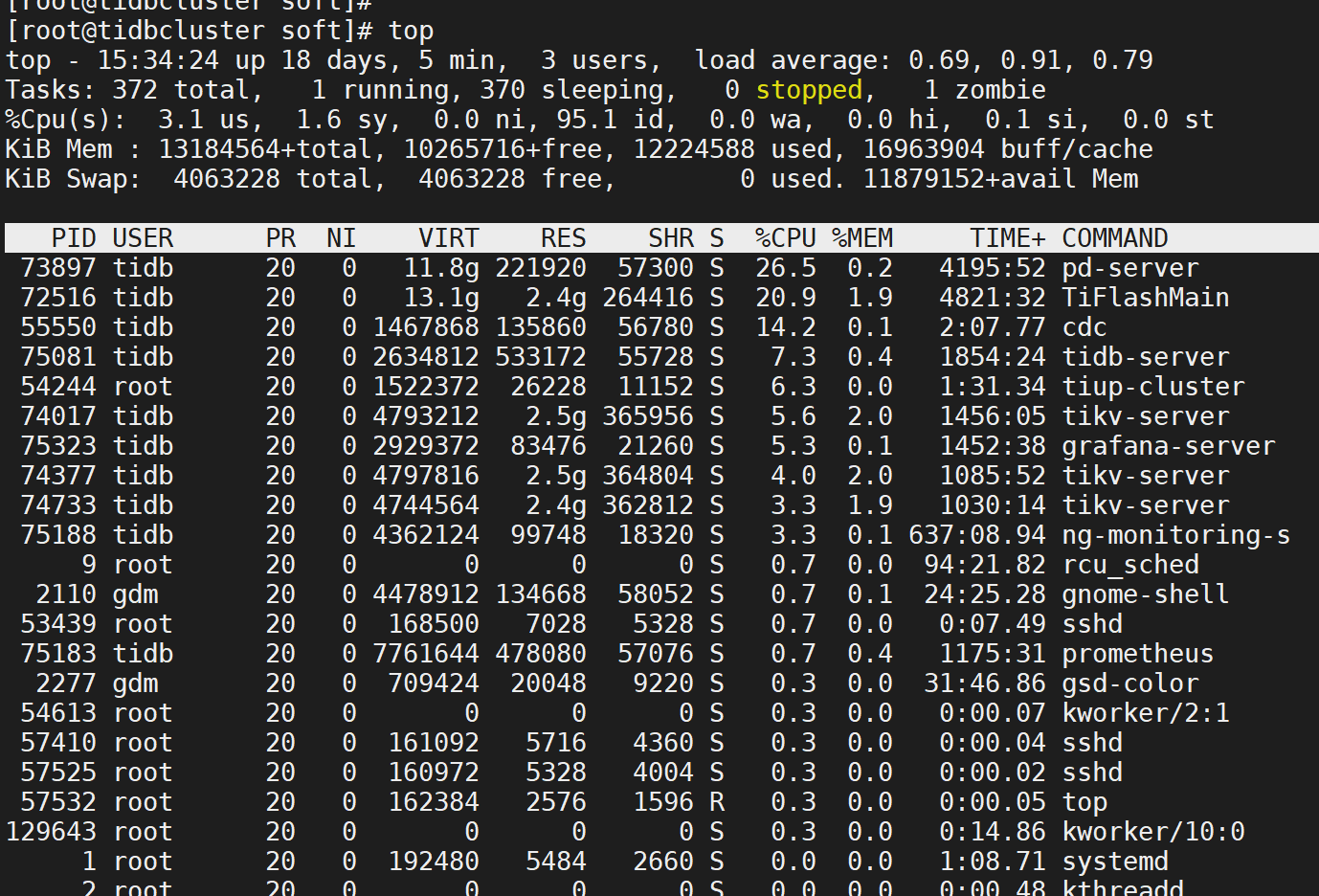Select the "%Cpu(s):" label

pyautogui.click(x=66, y=120)
